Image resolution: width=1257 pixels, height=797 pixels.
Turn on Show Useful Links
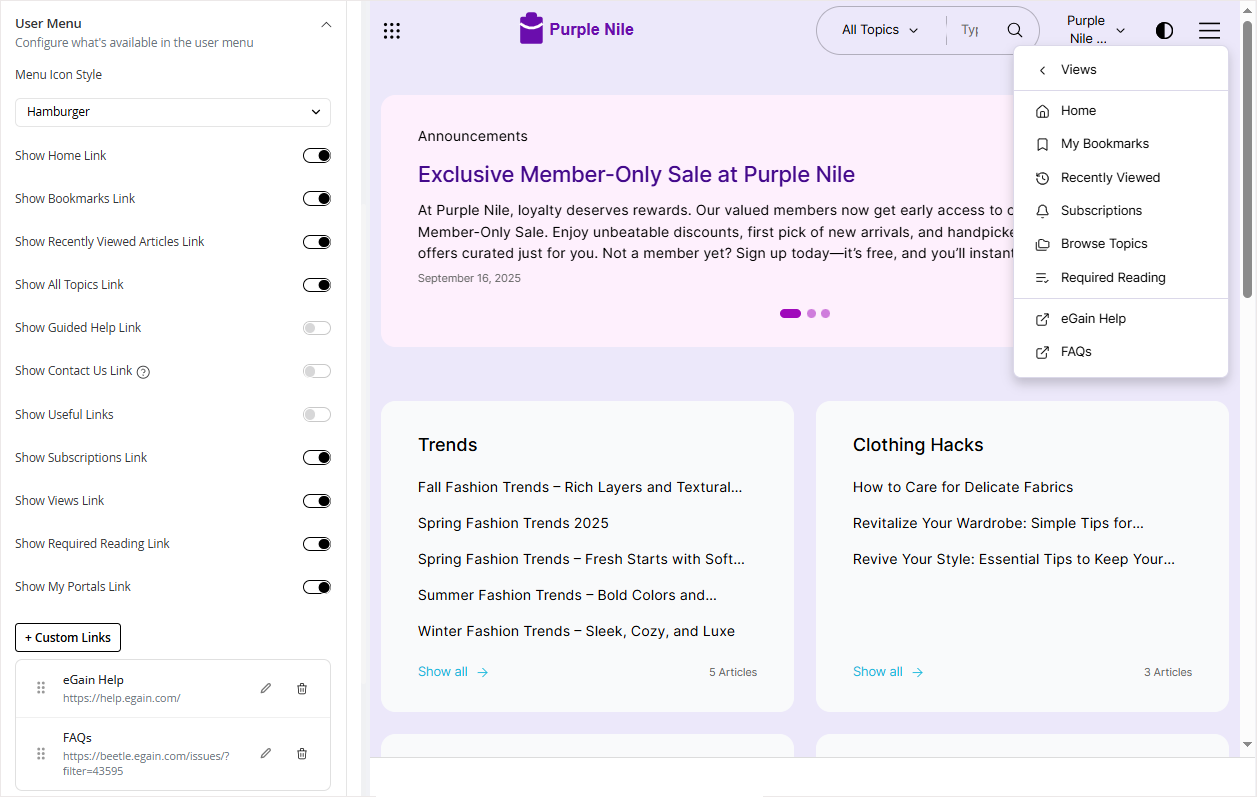point(316,414)
